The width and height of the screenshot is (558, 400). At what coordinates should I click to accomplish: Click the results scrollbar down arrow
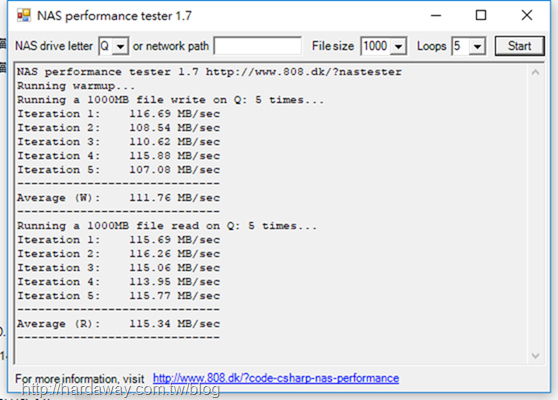click(535, 356)
